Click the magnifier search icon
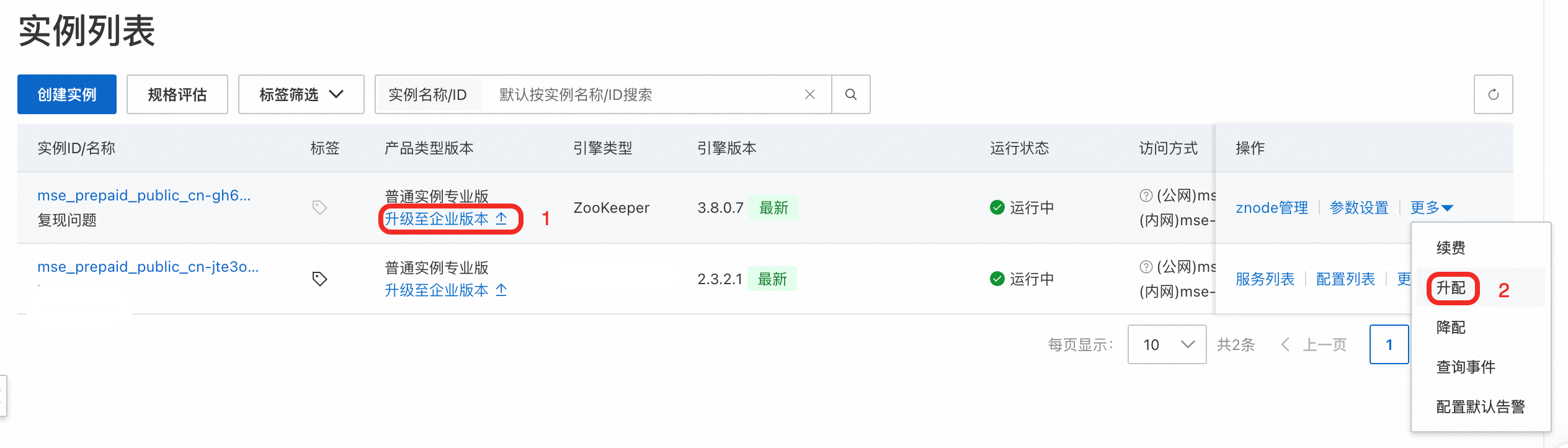The width and height of the screenshot is (1568, 448). 851,94
